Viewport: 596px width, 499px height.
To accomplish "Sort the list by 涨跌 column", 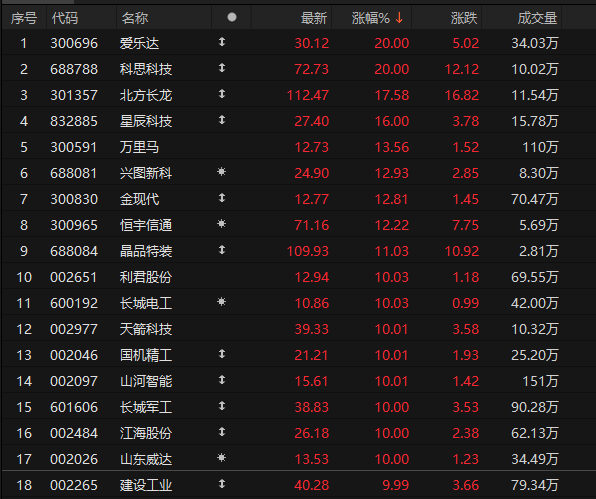I will point(463,18).
